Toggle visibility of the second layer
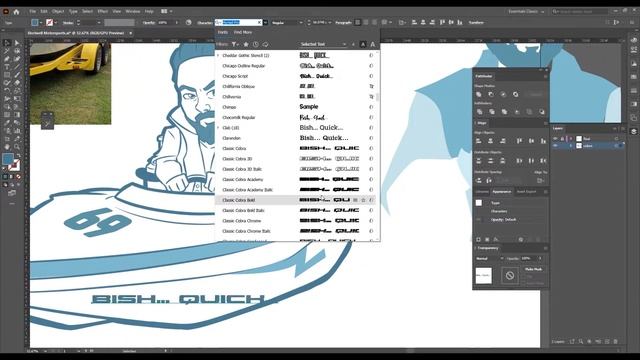640x360 pixels. click(x=555, y=146)
